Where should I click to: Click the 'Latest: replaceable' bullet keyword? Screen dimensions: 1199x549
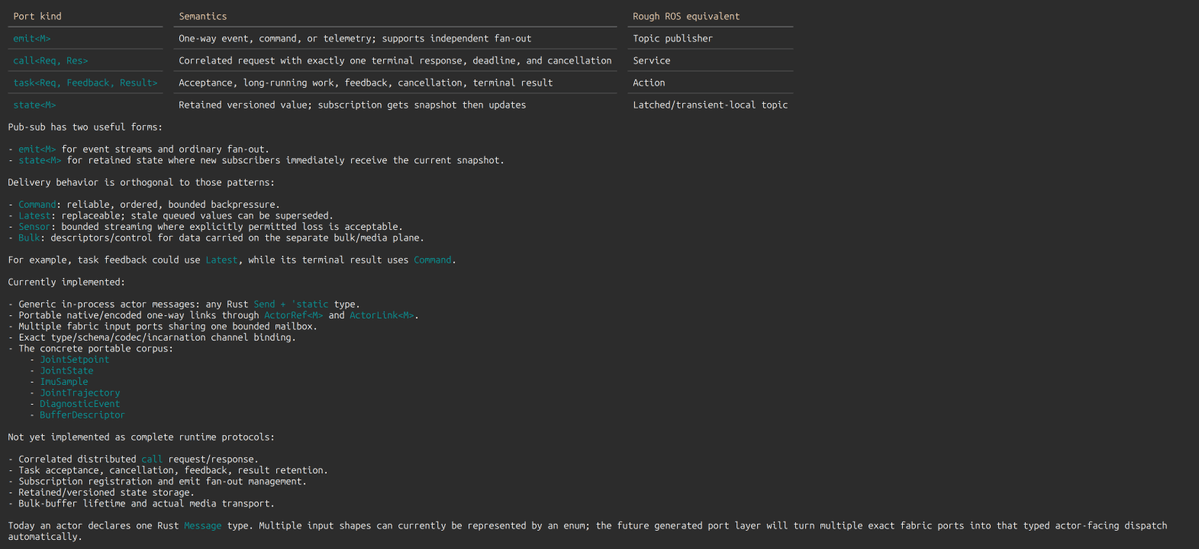[x=34, y=216]
